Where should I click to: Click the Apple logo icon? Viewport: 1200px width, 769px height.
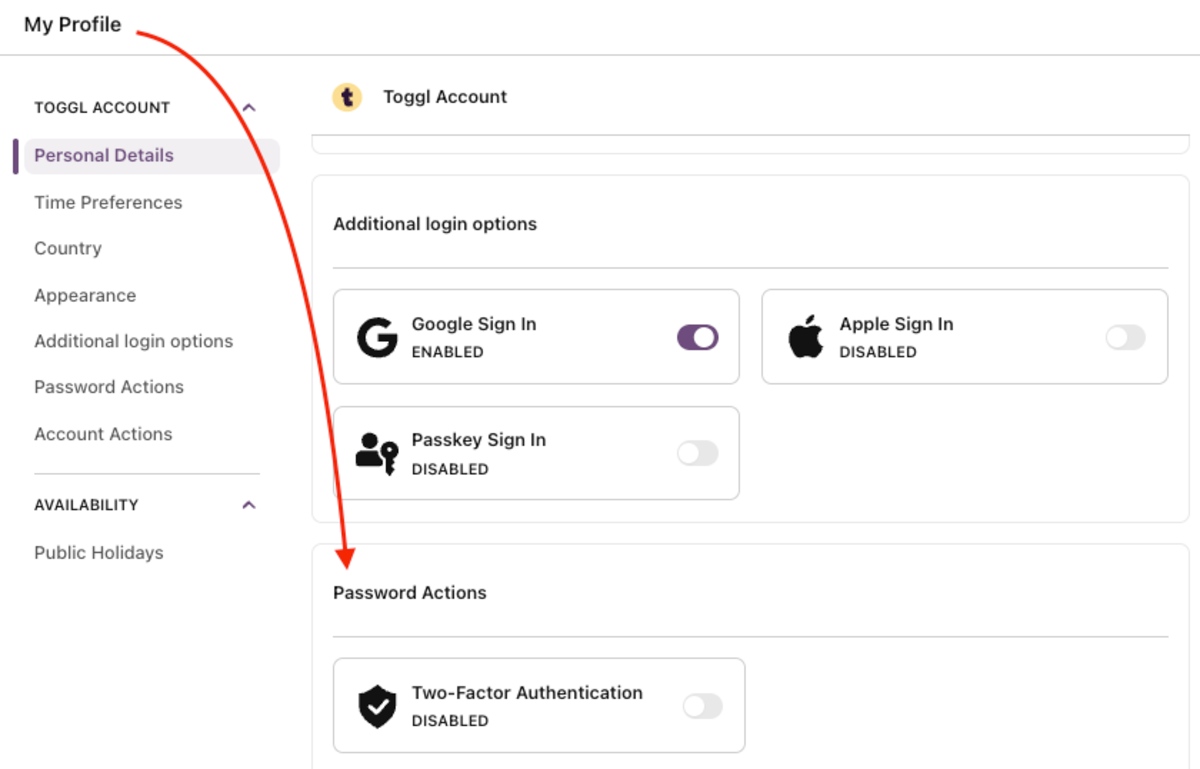point(805,336)
